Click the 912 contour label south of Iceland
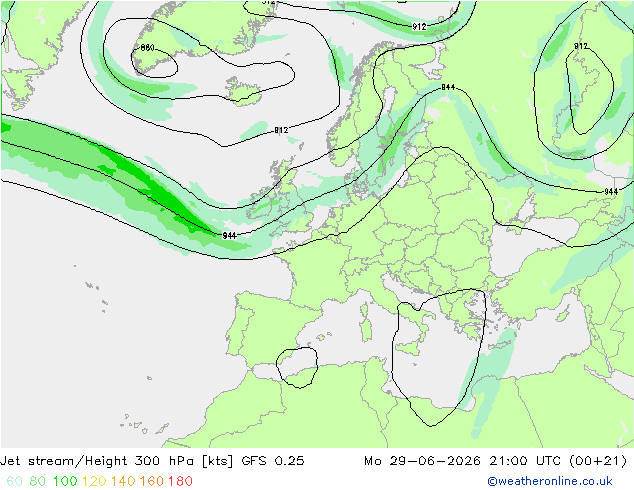 click(x=281, y=130)
